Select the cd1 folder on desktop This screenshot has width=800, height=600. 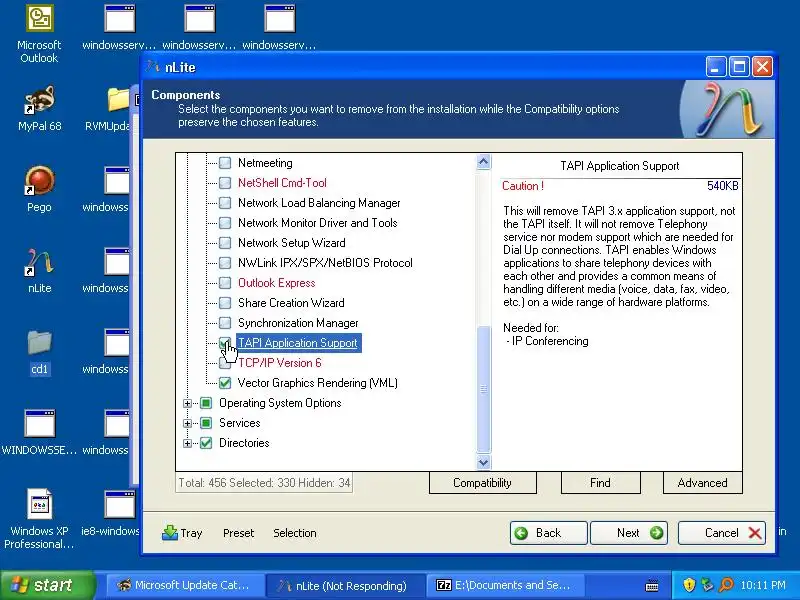click(39, 352)
